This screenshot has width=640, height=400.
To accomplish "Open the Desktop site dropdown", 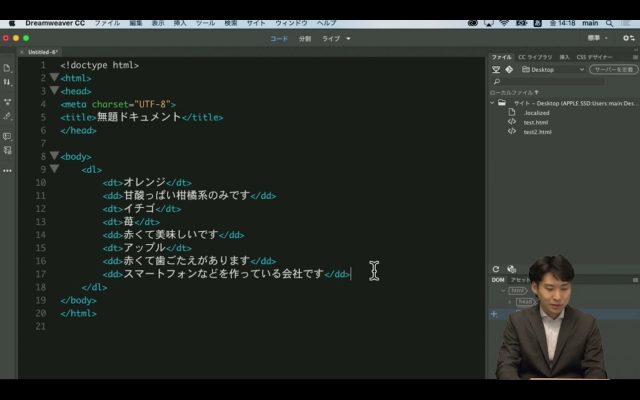I will pyautogui.click(x=553, y=70).
